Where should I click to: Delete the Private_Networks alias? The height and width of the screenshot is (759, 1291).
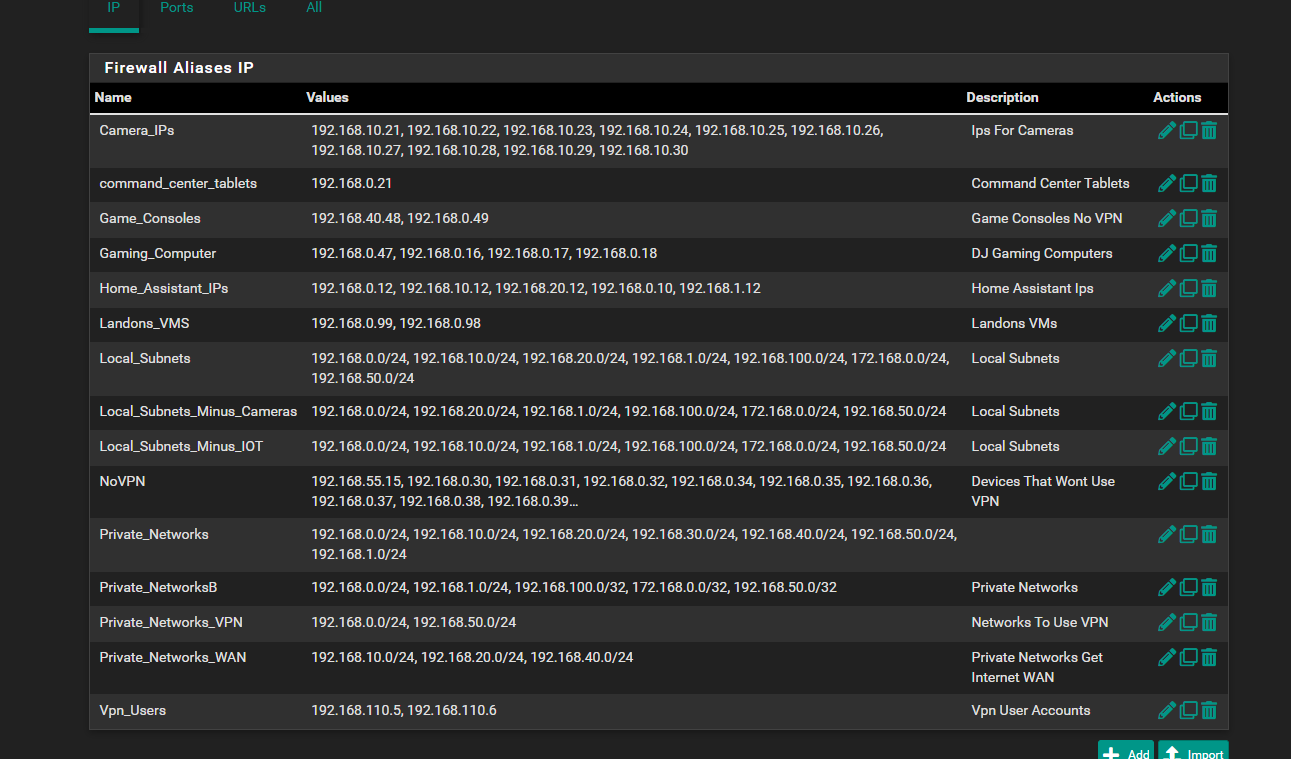[1209, 534]
